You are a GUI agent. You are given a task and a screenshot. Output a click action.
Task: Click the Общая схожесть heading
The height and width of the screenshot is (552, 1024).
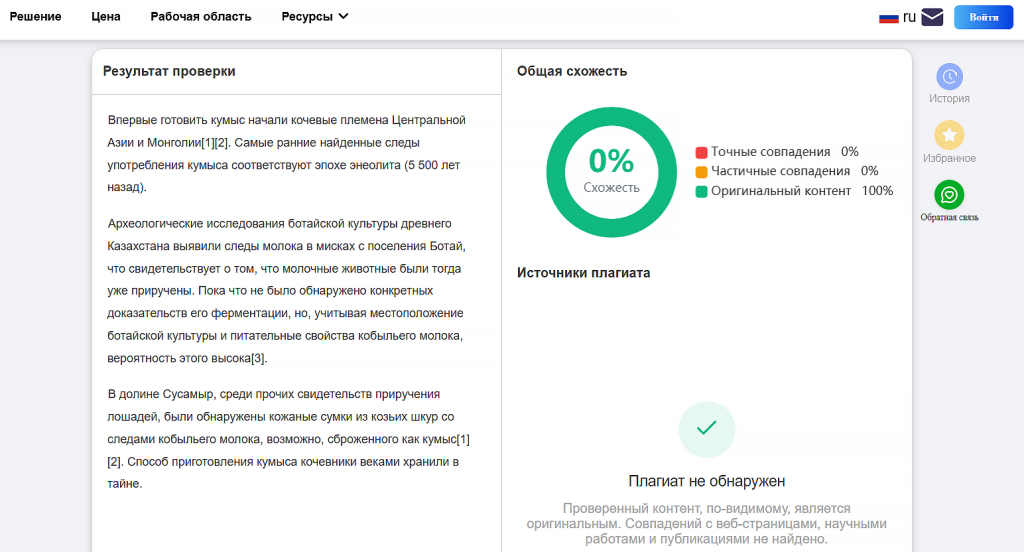click(572, 71)
